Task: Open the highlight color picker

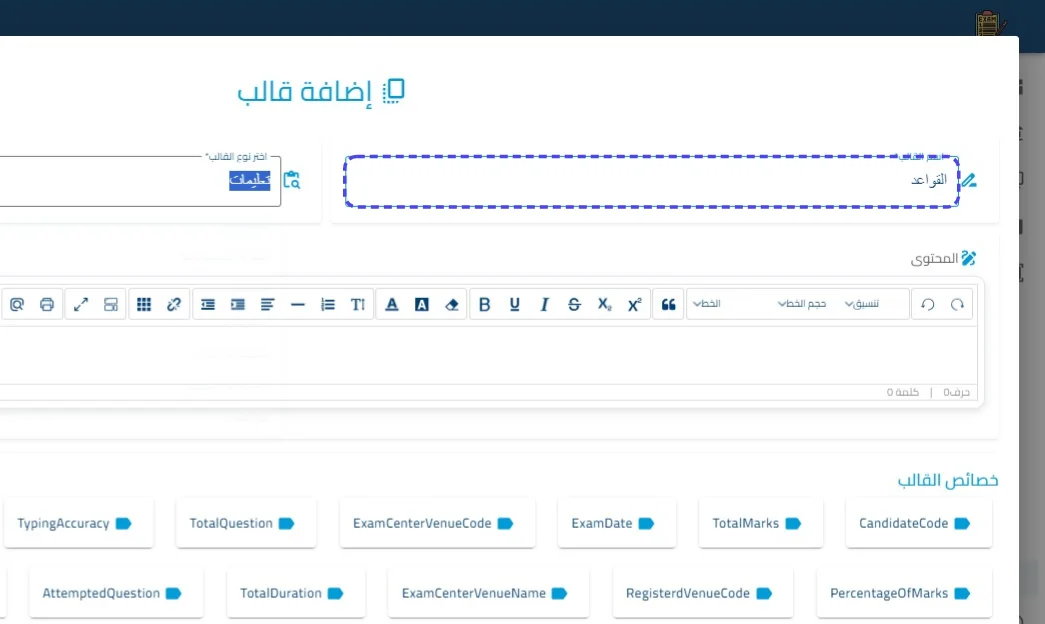Action: click(422, 305)
